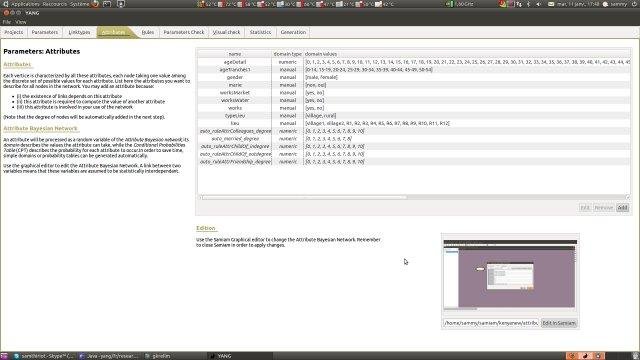The image size is (640, 360).
Task: Select the worksWater attribute row
Action: click(x=414, y=100)
